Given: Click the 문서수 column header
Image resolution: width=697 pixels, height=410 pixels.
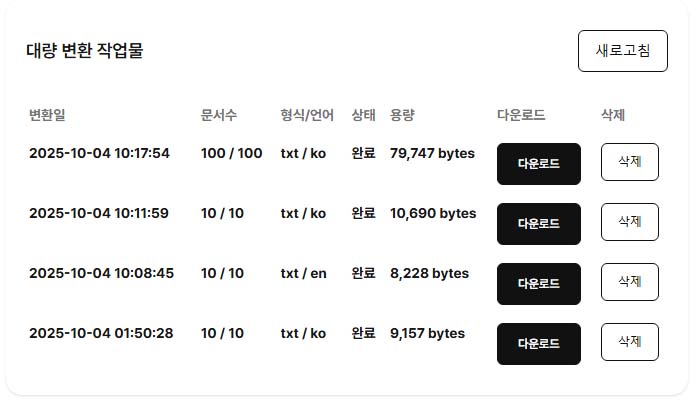Looking at the screenshot, I should coord(218,115).
